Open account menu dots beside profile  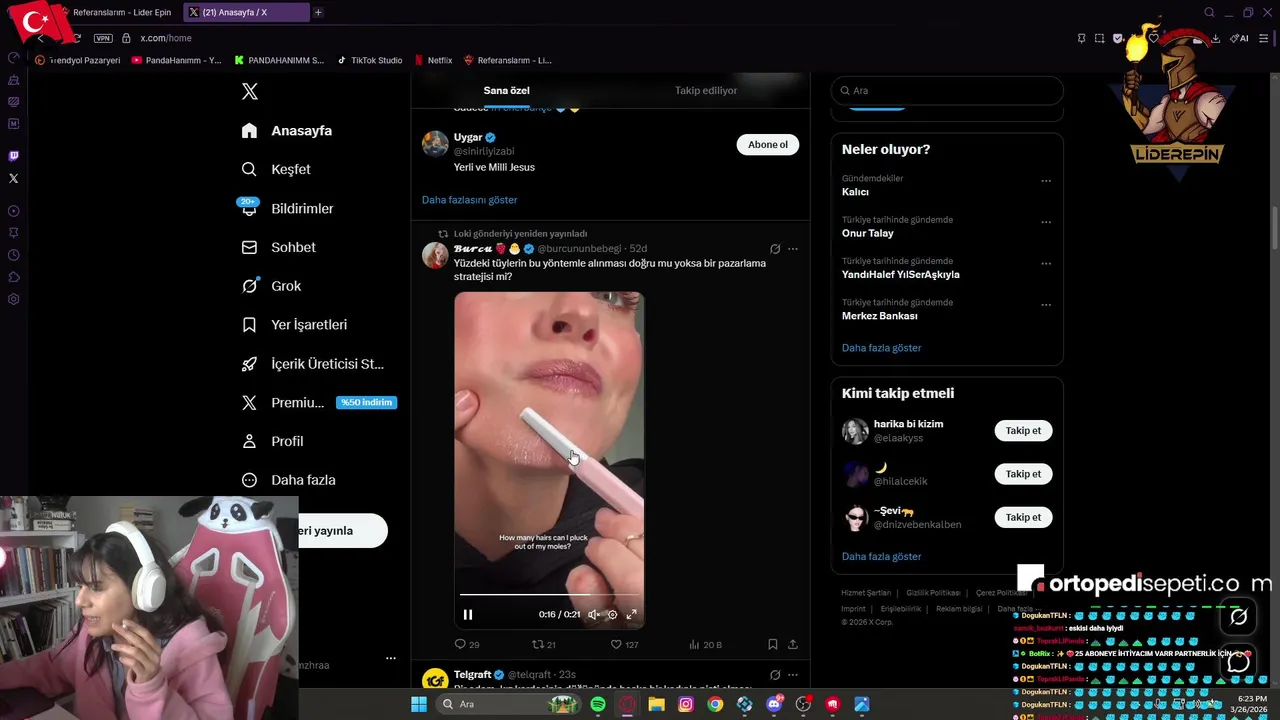[x=391, y=658]
